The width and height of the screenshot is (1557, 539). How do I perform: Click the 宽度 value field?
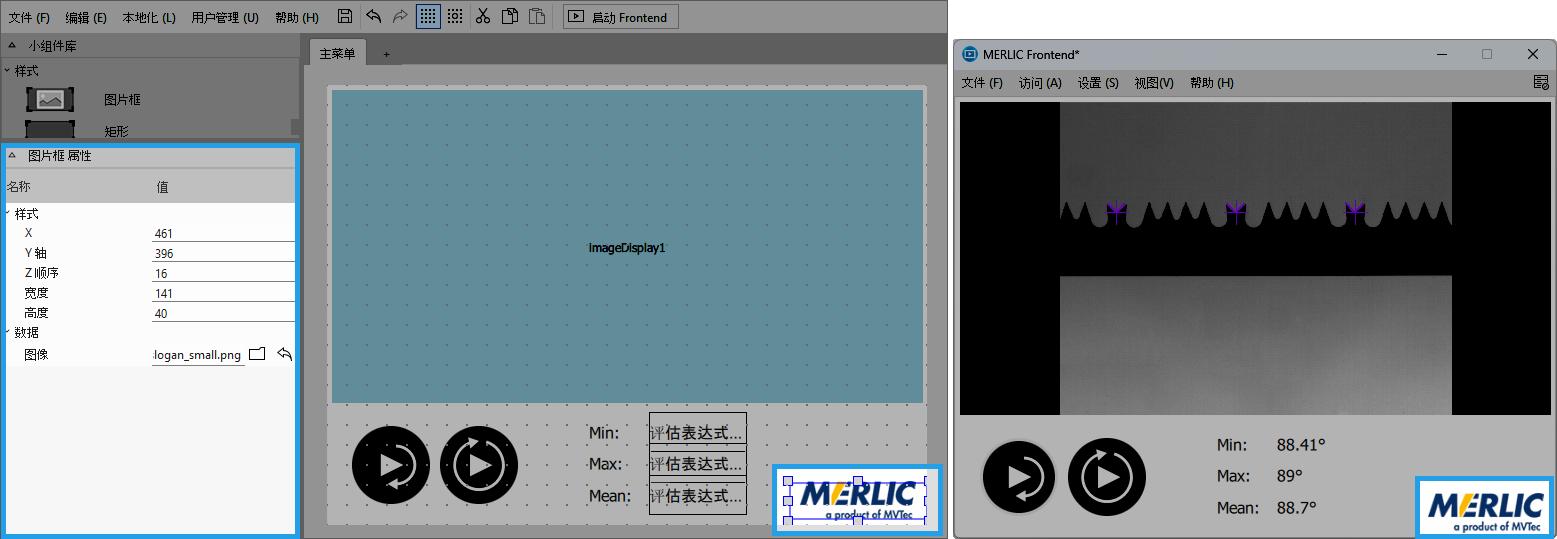(222, 293)
